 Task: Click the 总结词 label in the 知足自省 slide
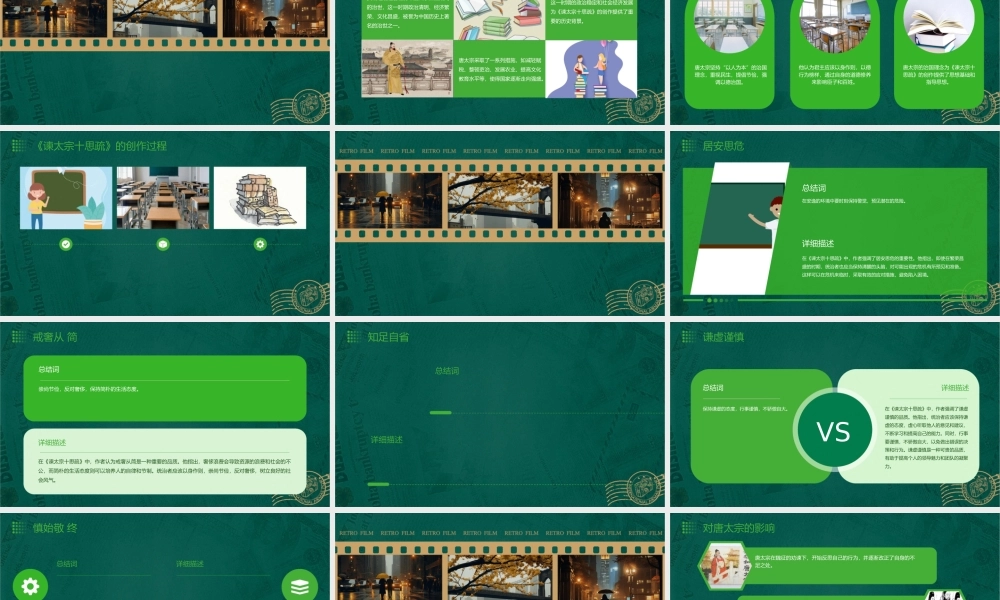point(446,371)
